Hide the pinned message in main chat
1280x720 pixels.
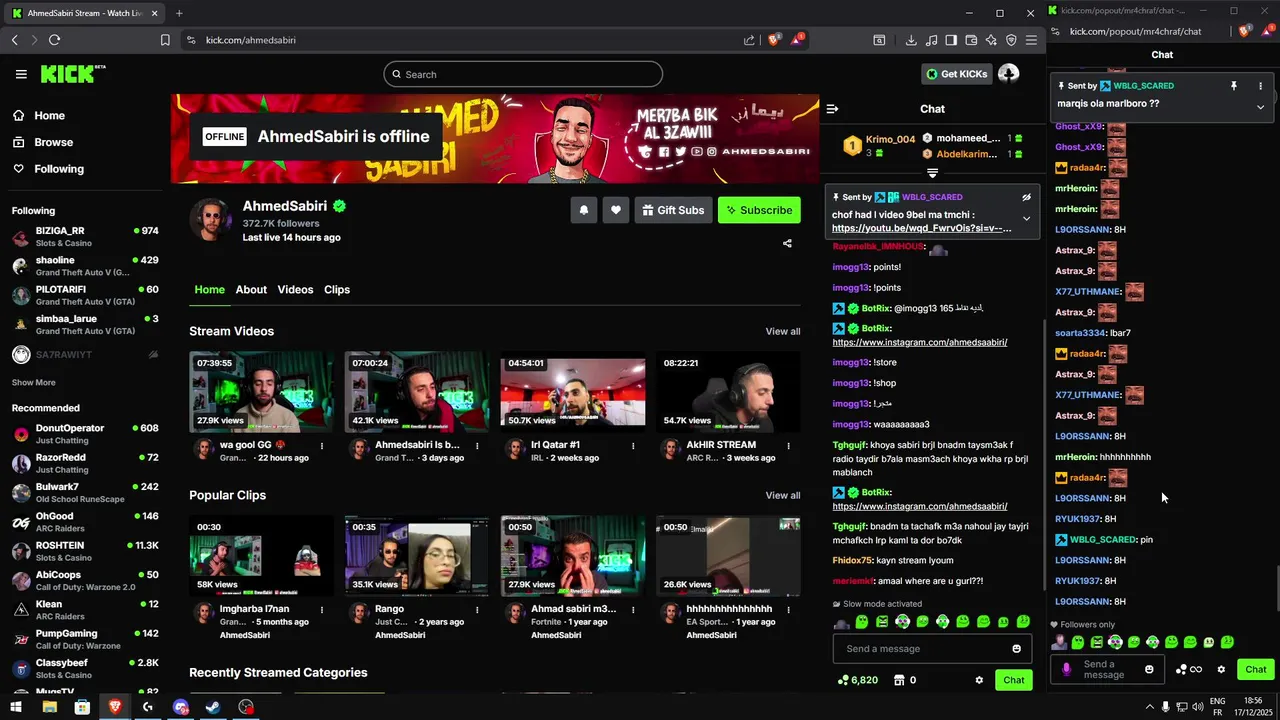1026,197
